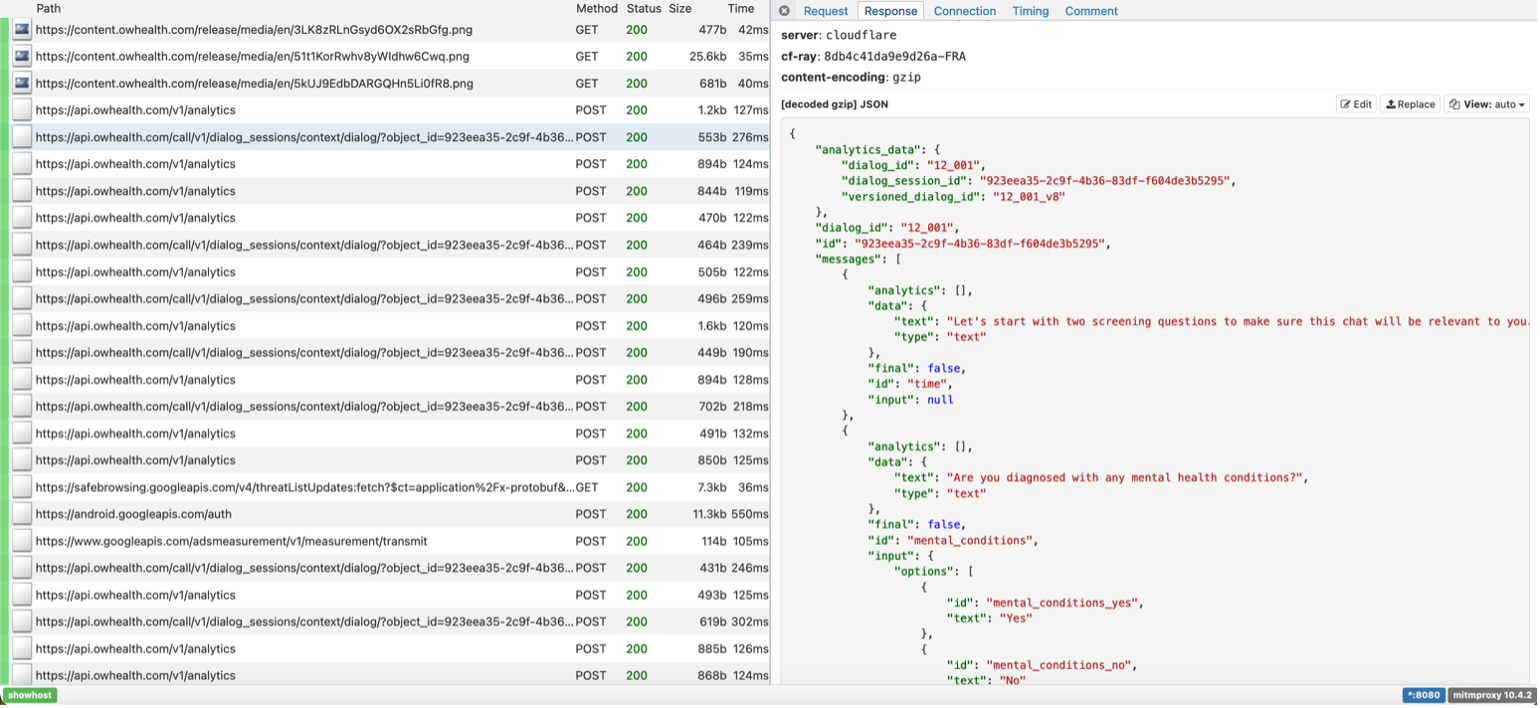Screen dimensions: 1540x708
Task: Open the Timing tab
Action: click(1030, 11)
